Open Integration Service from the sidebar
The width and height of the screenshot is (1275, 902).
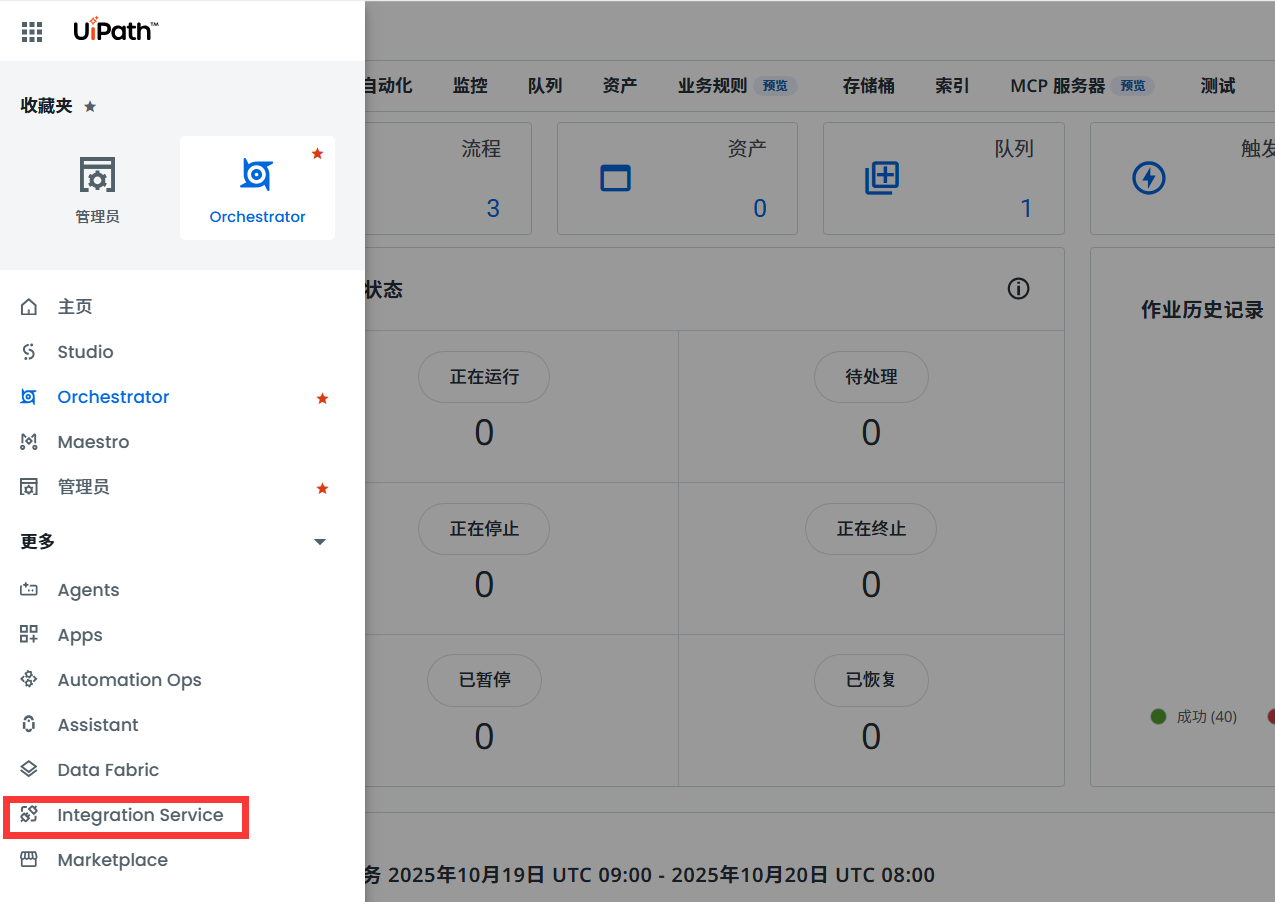click(140, 815)
